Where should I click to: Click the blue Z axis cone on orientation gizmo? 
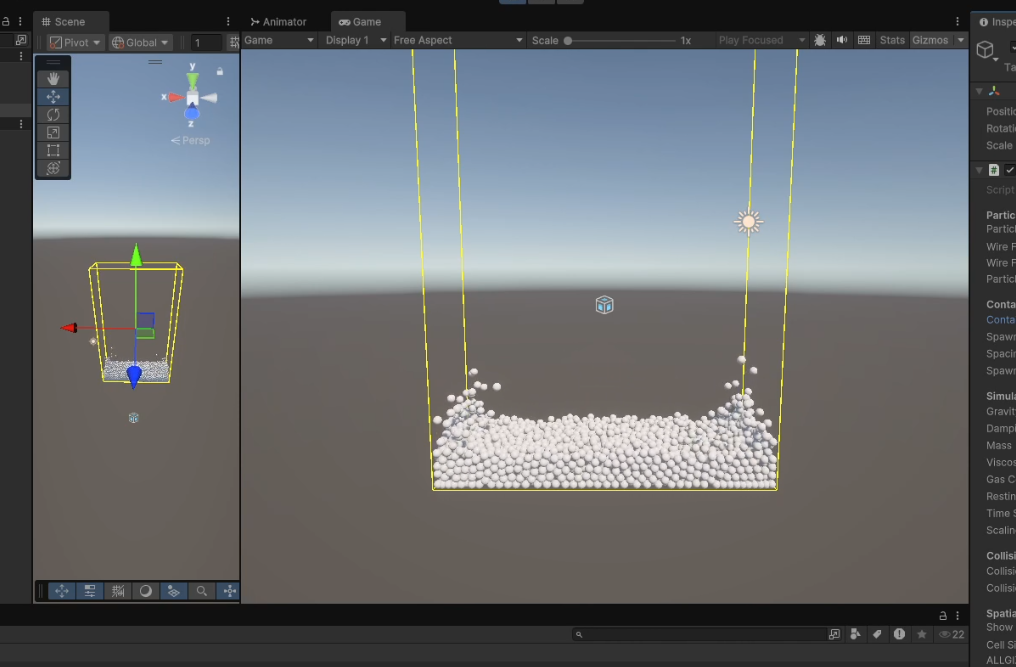click(x=192, y=113)
